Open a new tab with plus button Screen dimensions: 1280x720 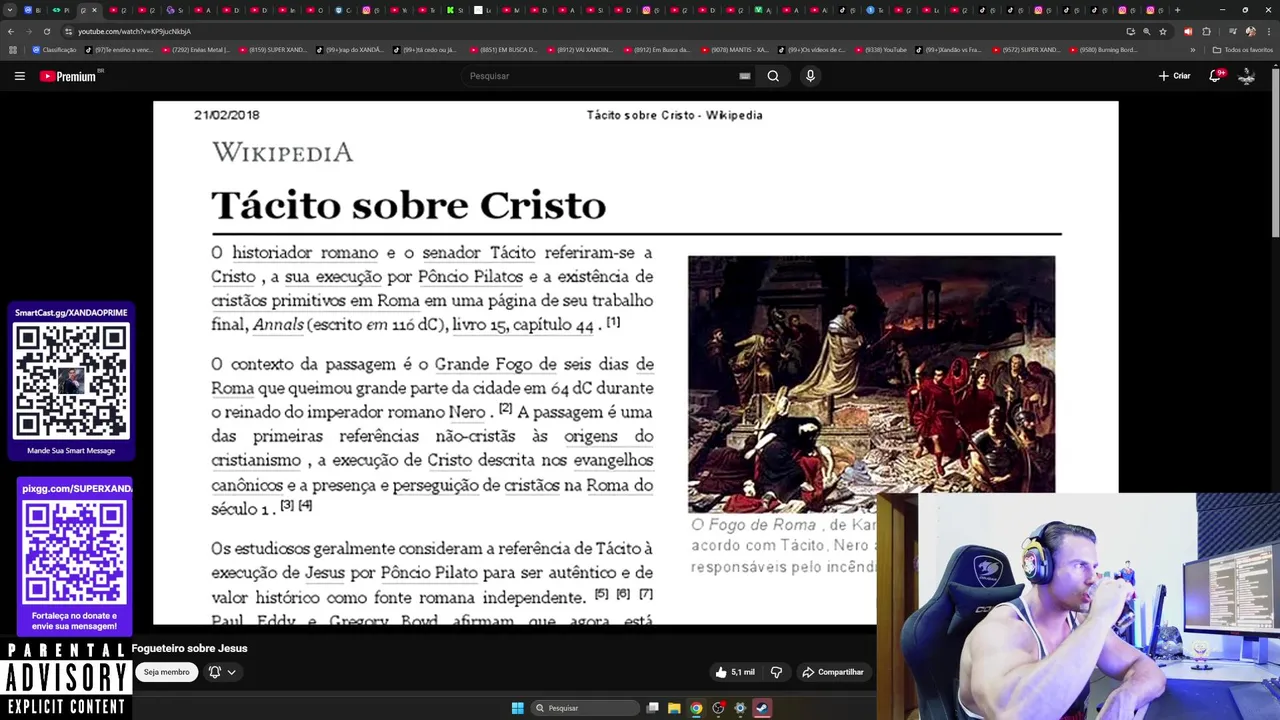click(x=1177, y=10)
